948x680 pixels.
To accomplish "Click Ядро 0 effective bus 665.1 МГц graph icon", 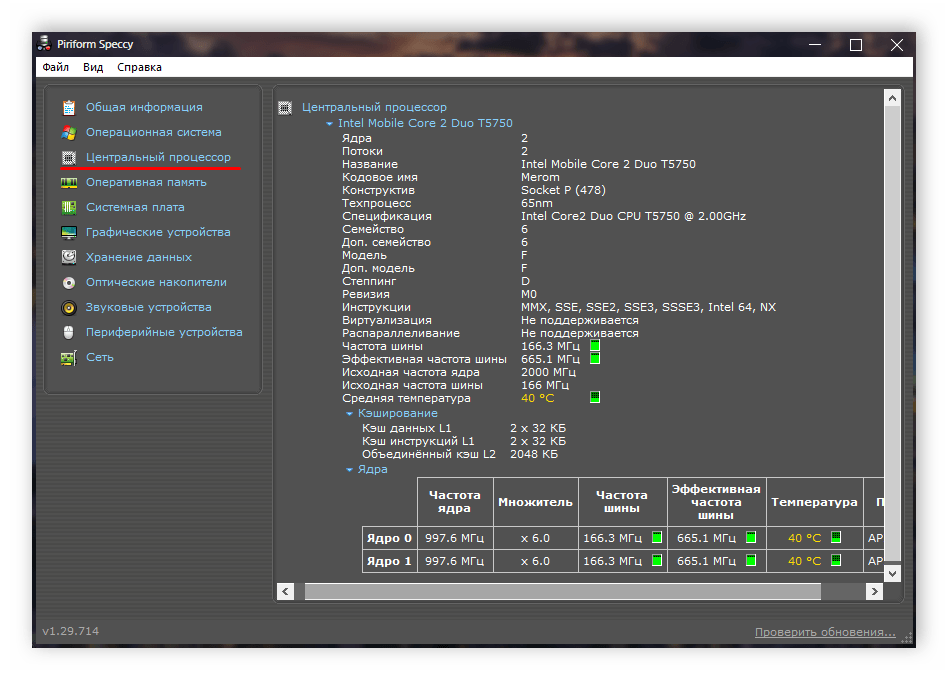I will tap(751, 537).
